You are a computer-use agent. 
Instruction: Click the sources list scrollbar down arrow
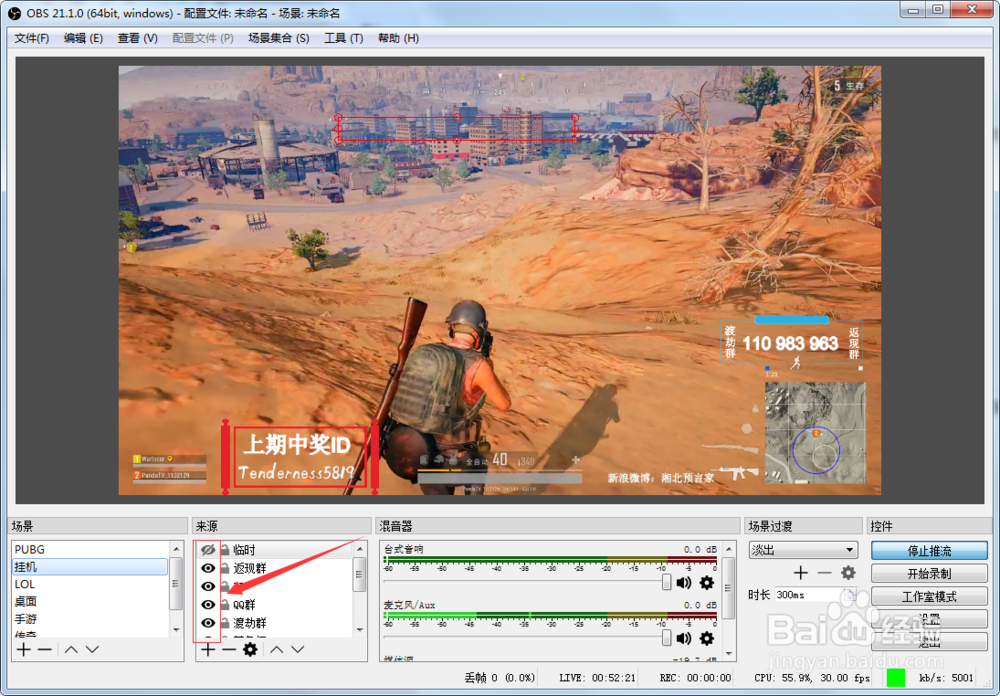click(x=360, y=630)
